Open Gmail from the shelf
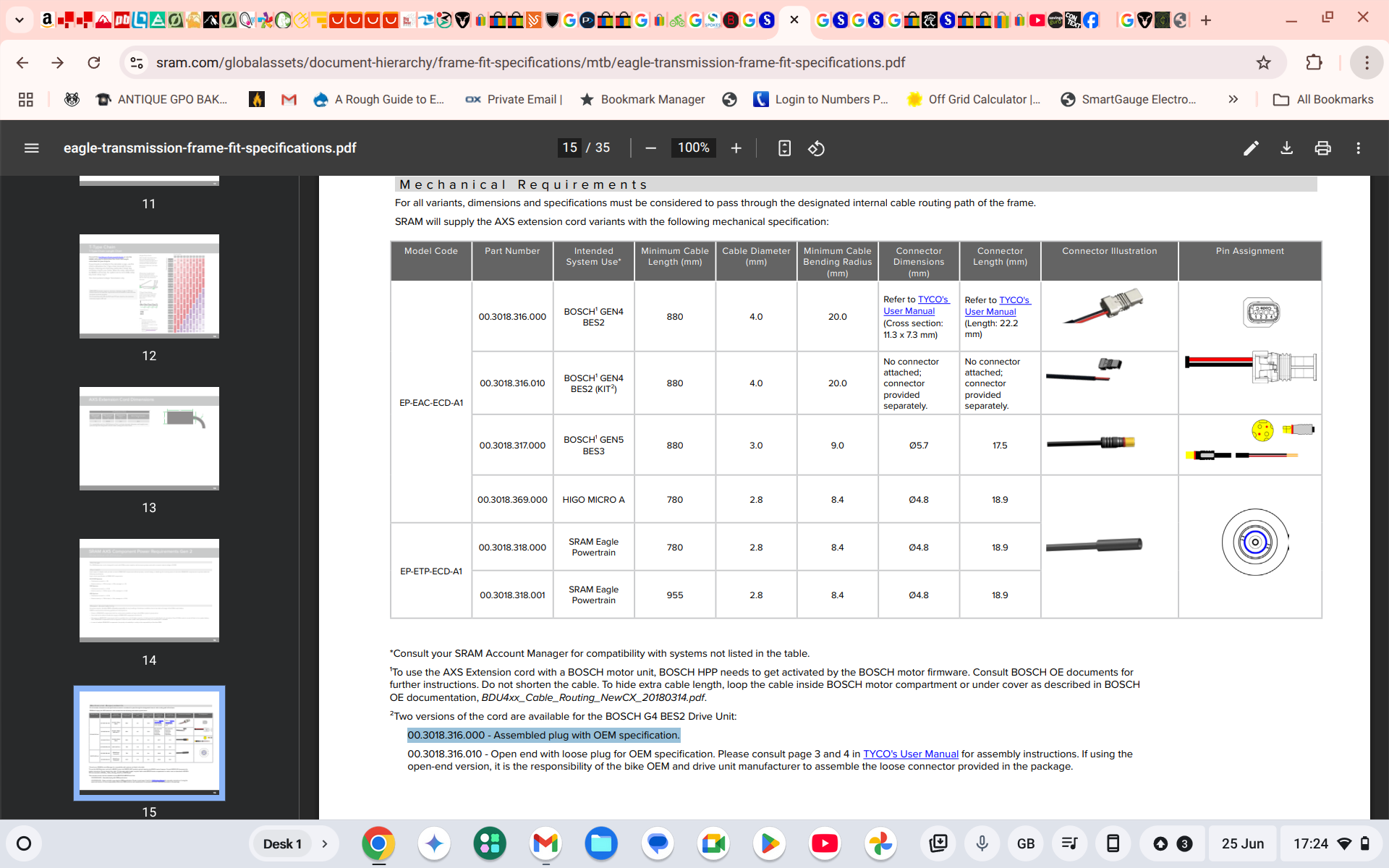This screenshot has width=1389, height=868. [545, 843]
